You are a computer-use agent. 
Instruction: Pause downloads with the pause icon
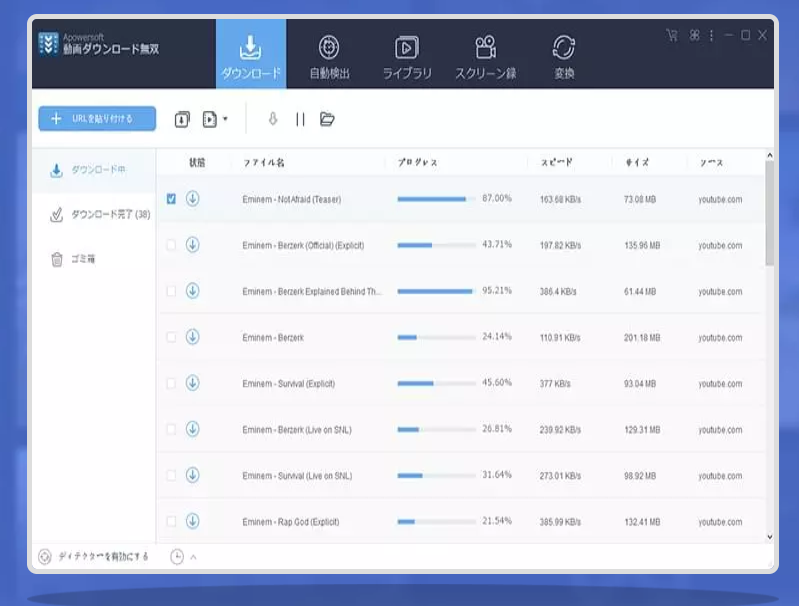[x=300, y=119]
